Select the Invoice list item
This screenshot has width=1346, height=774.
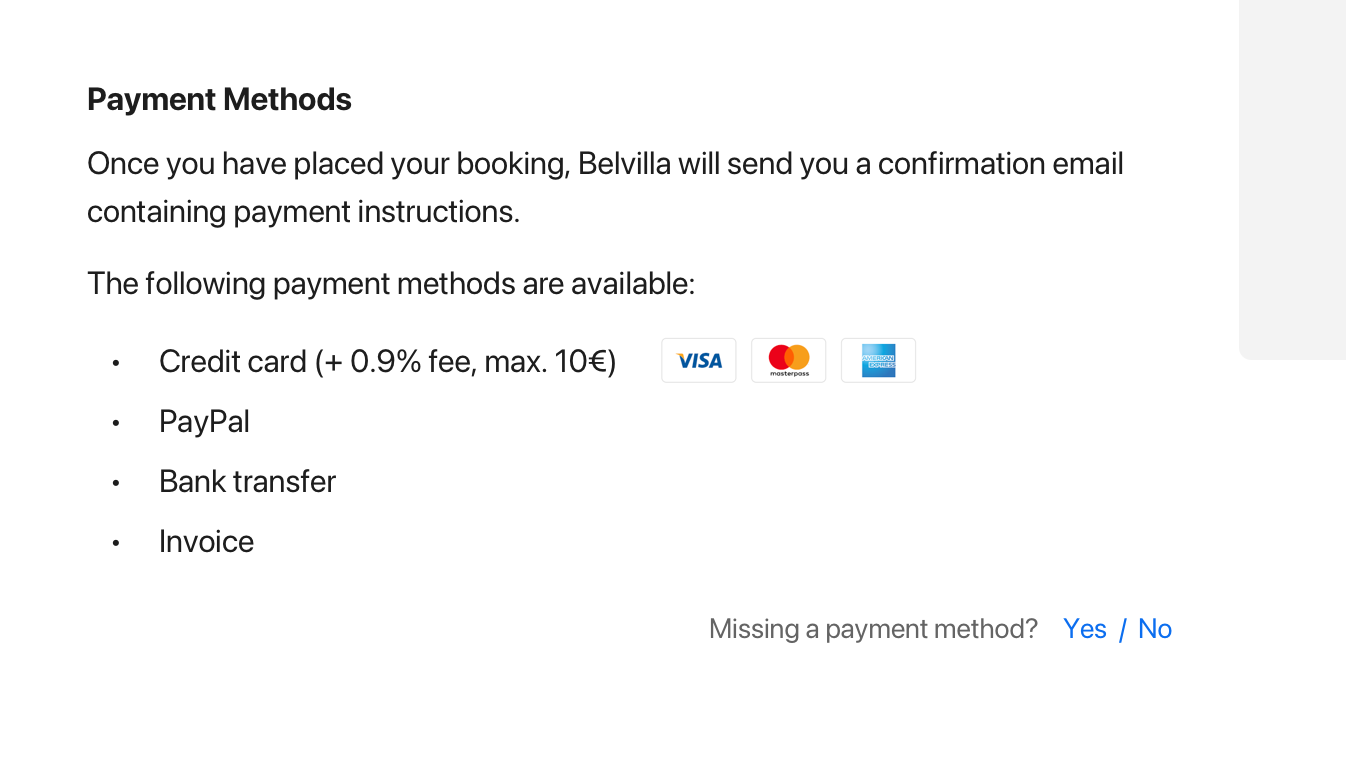pos(206,541)
